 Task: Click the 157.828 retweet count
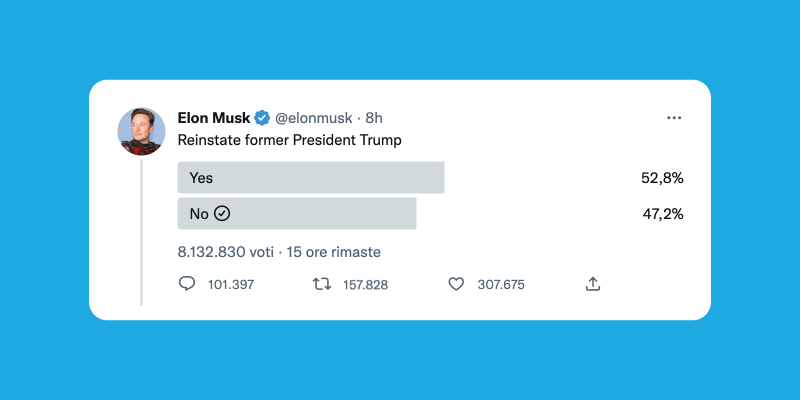[365, 285]
